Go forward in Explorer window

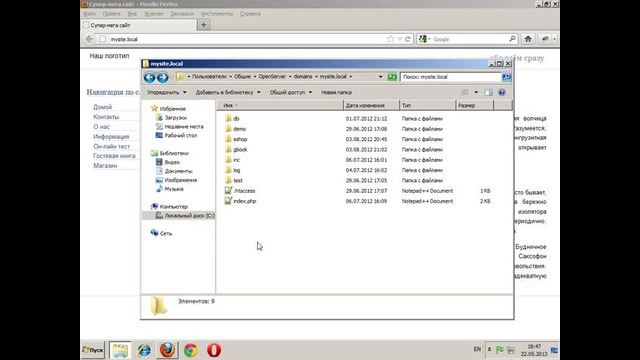pos(162,77)
